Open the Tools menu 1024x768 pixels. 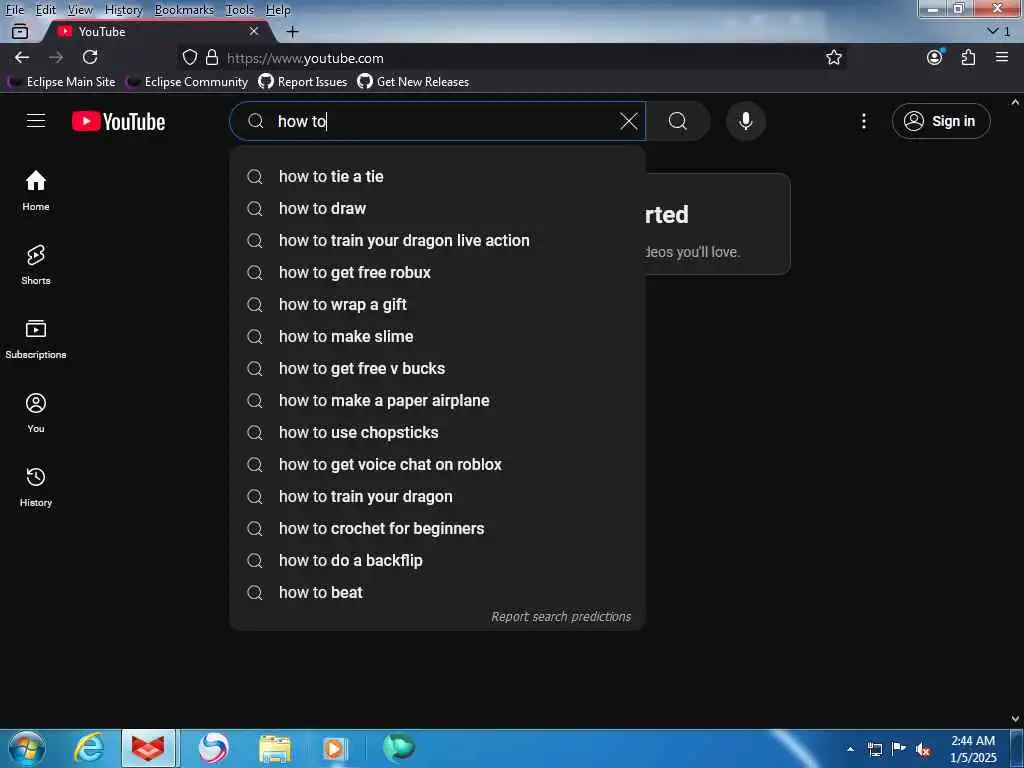[240, 10]
